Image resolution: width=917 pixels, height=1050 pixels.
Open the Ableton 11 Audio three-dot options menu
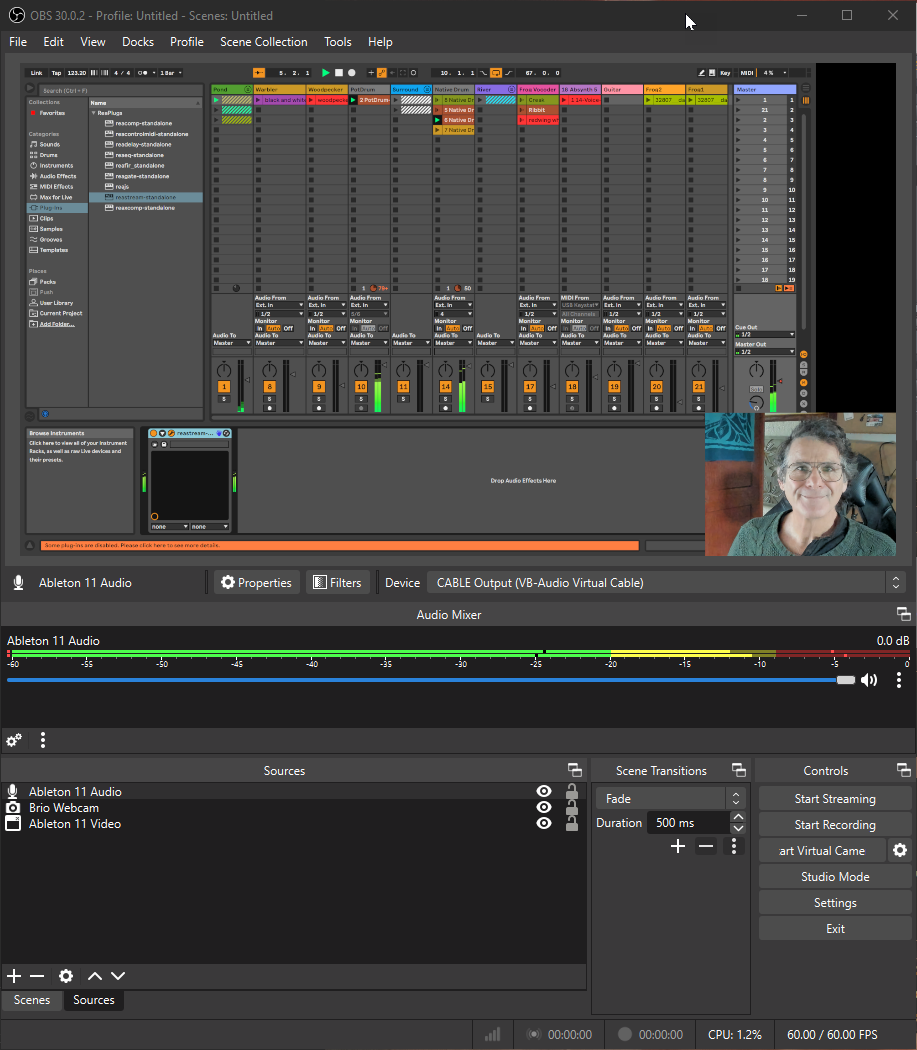[x=899, y=680]
